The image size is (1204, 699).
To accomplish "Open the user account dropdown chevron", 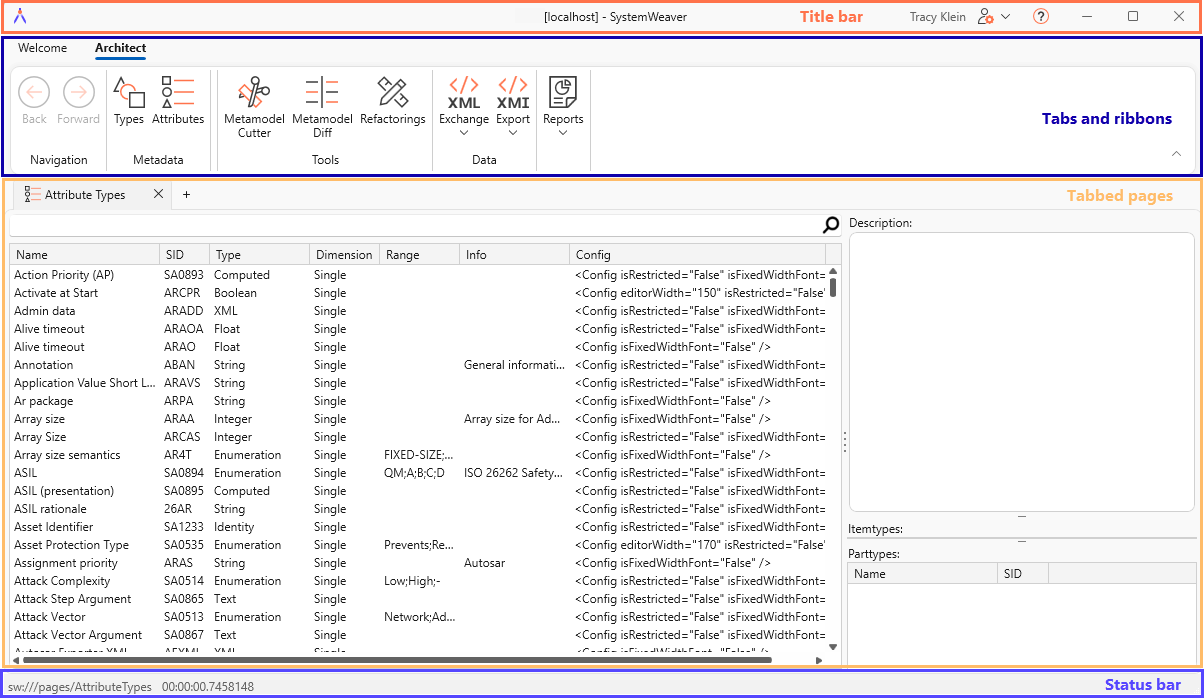I will tap(1006, 17).
